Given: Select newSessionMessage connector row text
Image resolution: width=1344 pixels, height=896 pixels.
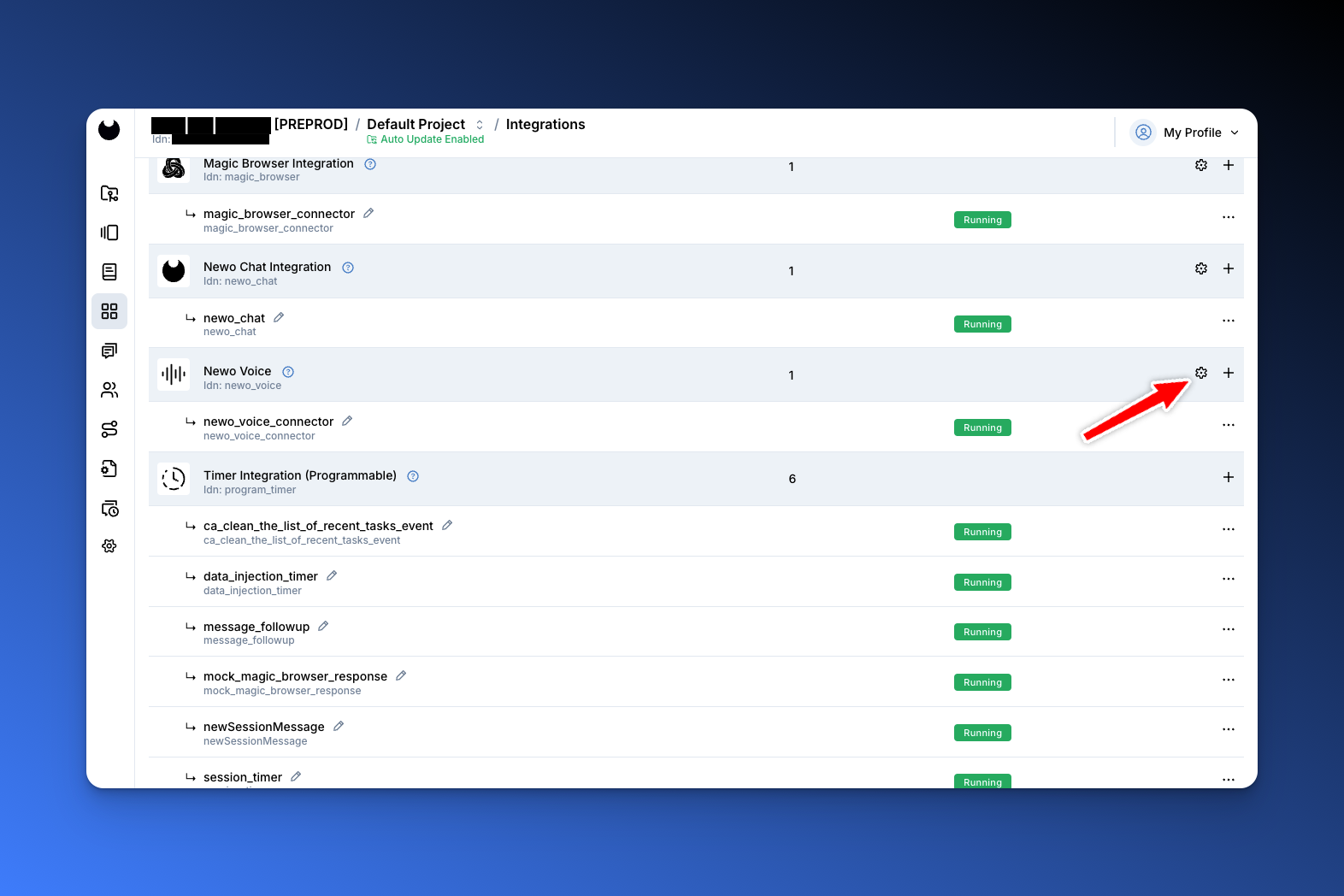Looking at the screenshot, I should click(x=264, y=727).
